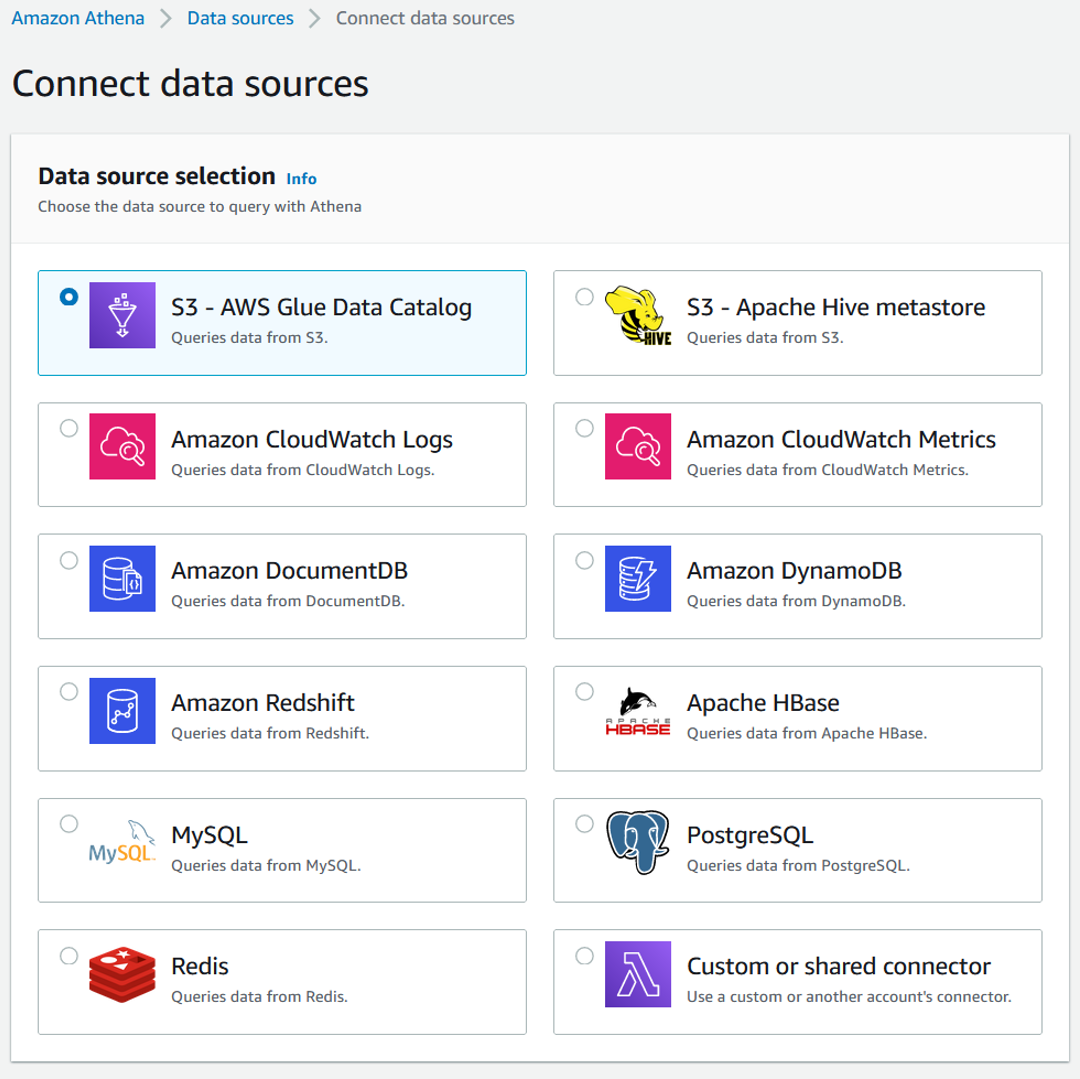Open the Data sources breadcrumb link
Viewport: 1080px width, 1079px height.
tap(240, 18)
